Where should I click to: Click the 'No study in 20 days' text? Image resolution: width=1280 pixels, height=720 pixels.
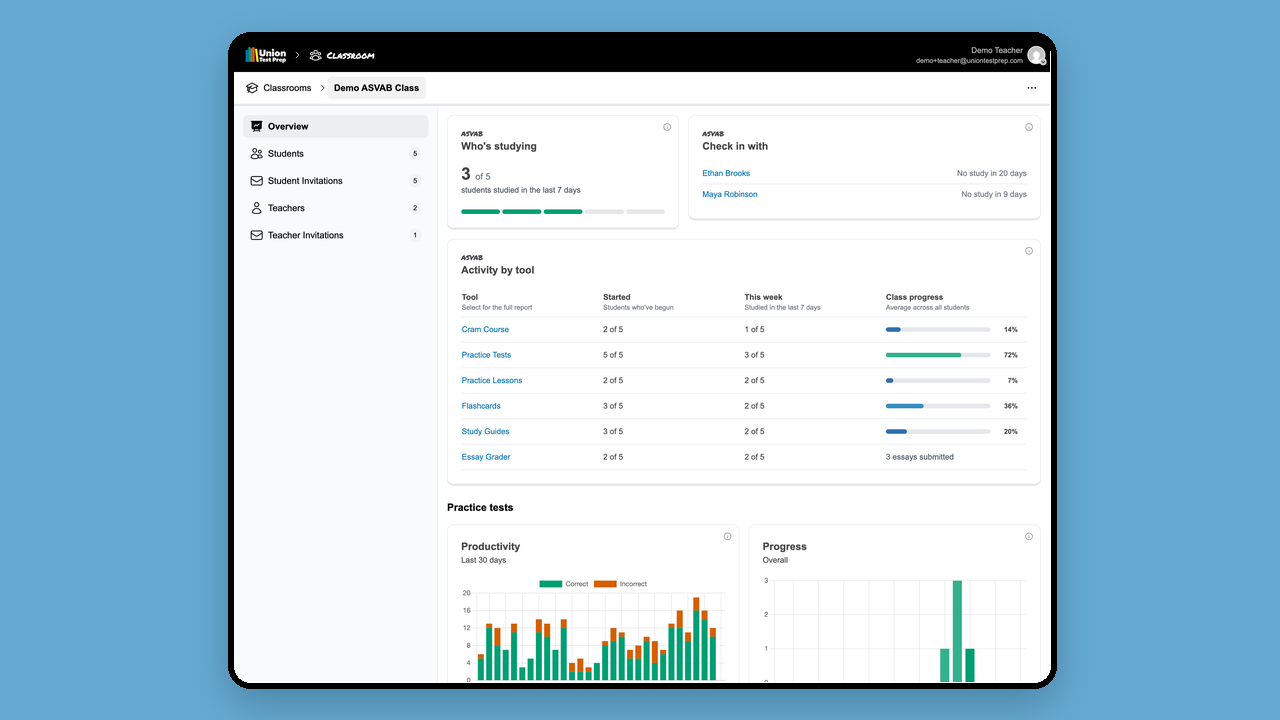(992, 174)
